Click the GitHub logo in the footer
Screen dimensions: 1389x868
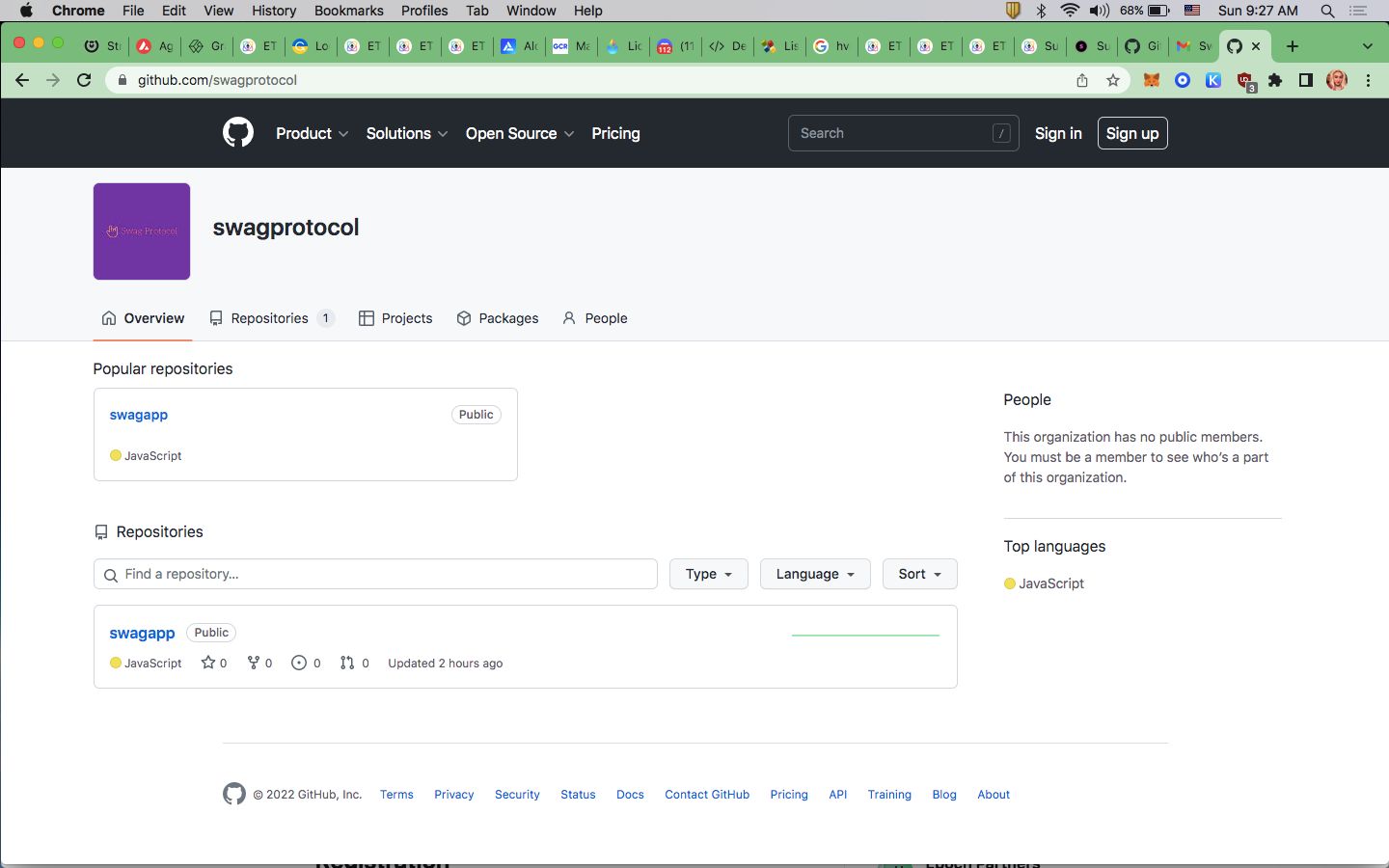pos(234,794)
